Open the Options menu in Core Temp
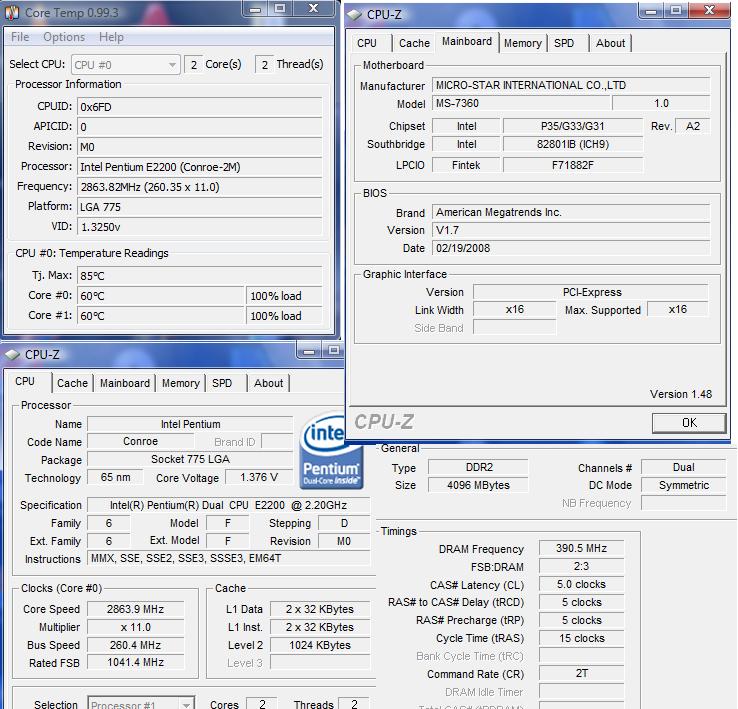 (64, 37)
